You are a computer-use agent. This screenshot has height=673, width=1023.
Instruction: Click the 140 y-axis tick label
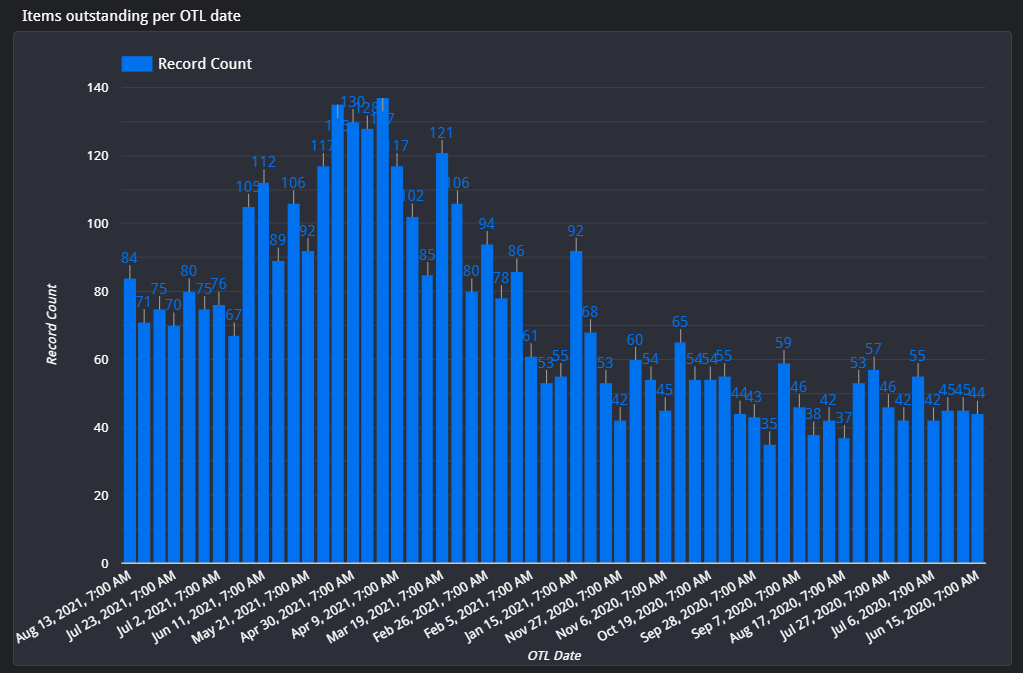pyautogui.click(x=97, y=88)
